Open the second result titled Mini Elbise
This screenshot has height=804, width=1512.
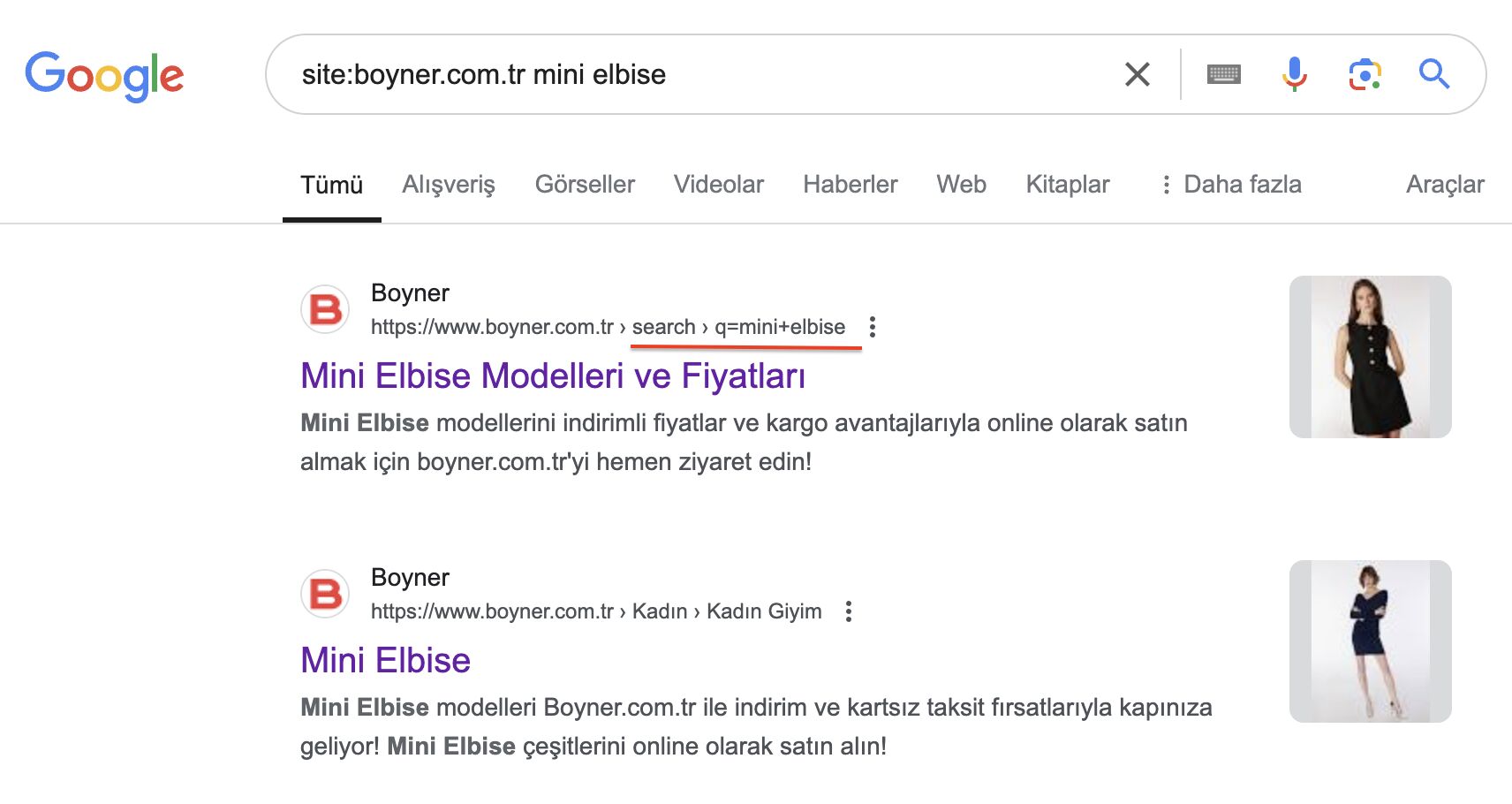pyautogui.click(x=385, y=661)
